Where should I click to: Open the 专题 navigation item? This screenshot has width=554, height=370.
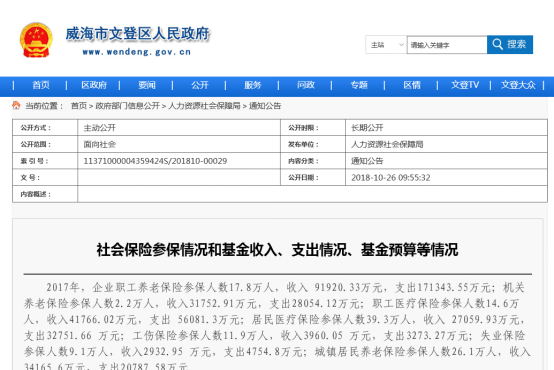pyautogui.click(x=359, y=85)
